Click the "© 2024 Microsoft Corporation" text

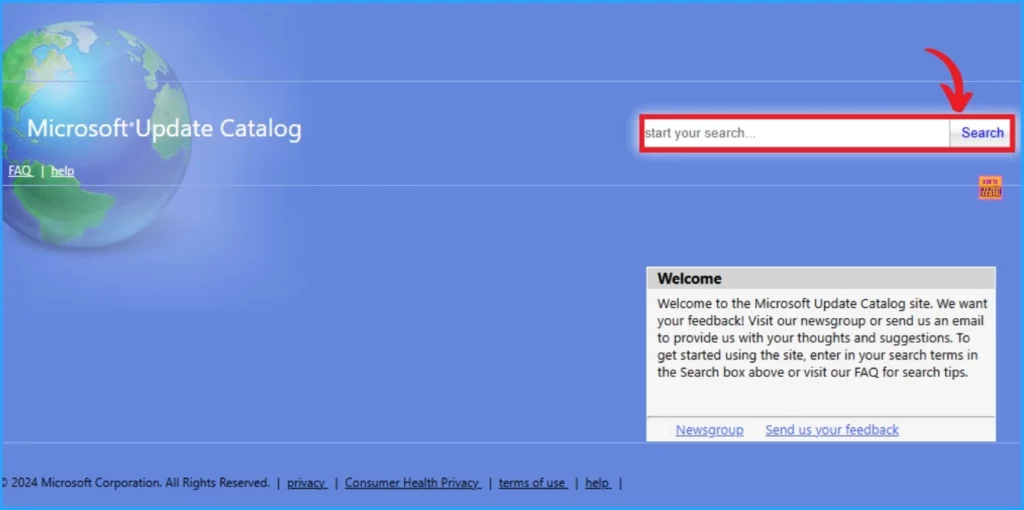80,483
